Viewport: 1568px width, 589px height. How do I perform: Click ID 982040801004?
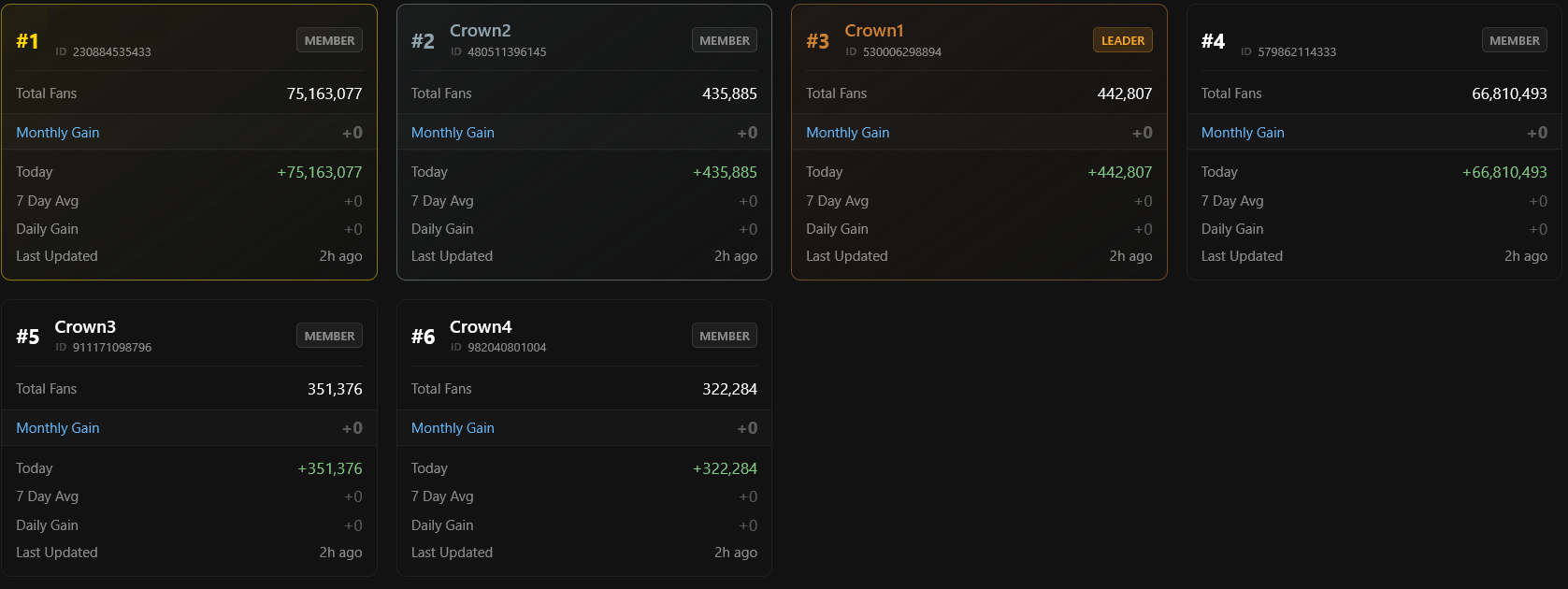[498, 348]
